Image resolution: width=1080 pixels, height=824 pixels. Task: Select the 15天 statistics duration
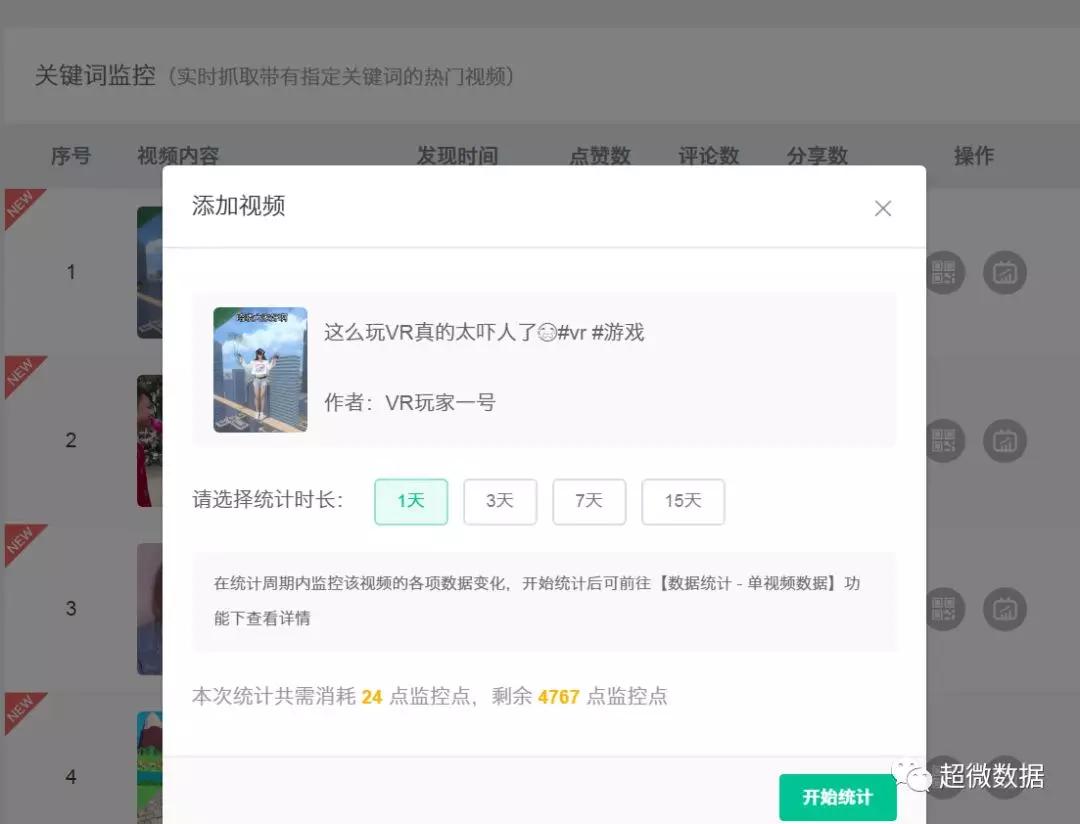683,502
